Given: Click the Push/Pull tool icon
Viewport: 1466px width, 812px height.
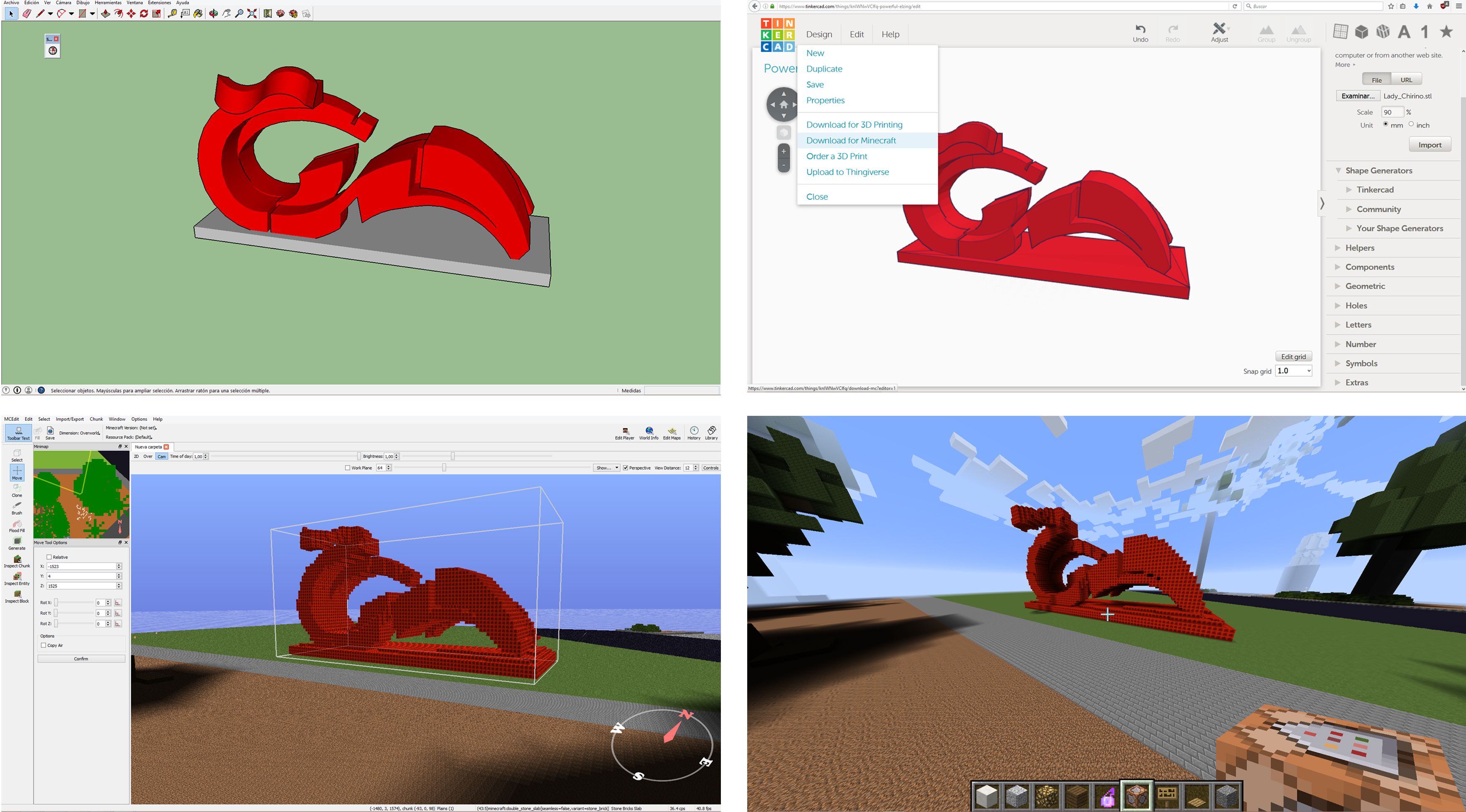Looking at the screenshot, I should pyautogui.click(x=105, y=14).
